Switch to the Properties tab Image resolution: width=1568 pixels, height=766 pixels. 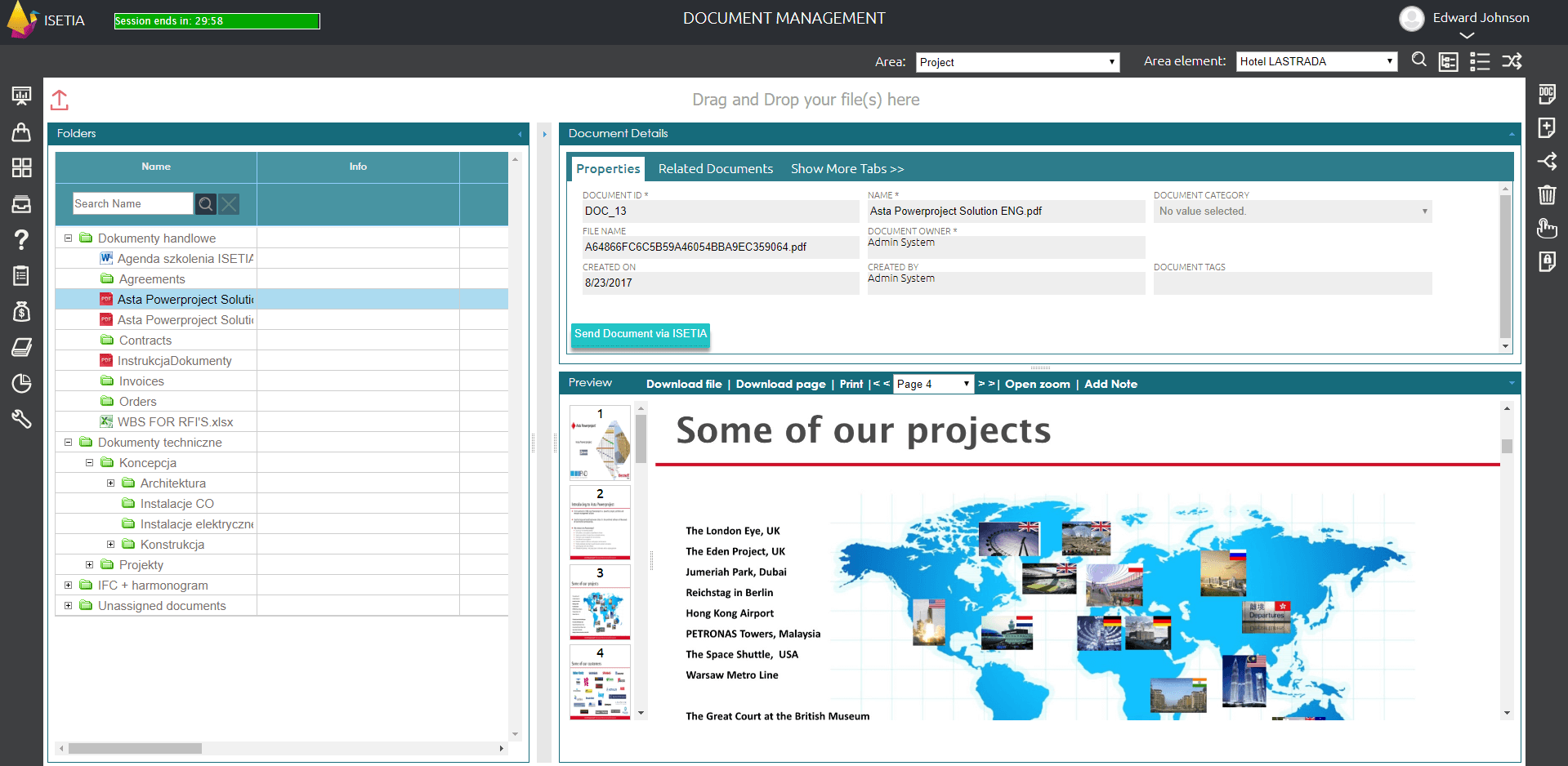(x=608, y=169)
